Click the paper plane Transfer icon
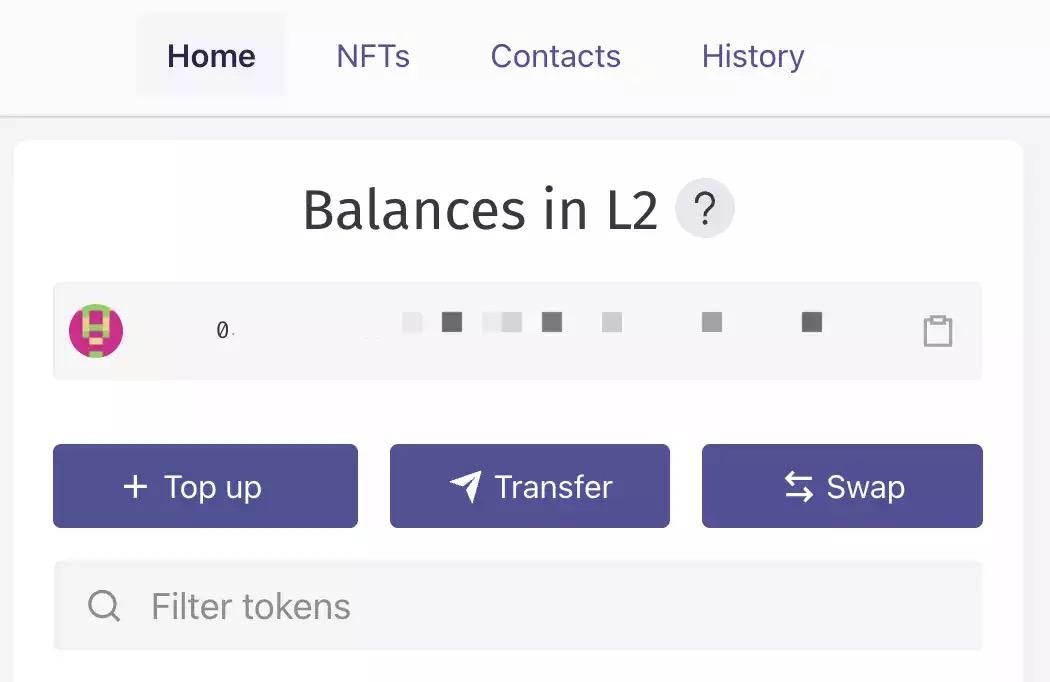The width and height of the screenshot is (1050, 682). (x=465, y=487)
